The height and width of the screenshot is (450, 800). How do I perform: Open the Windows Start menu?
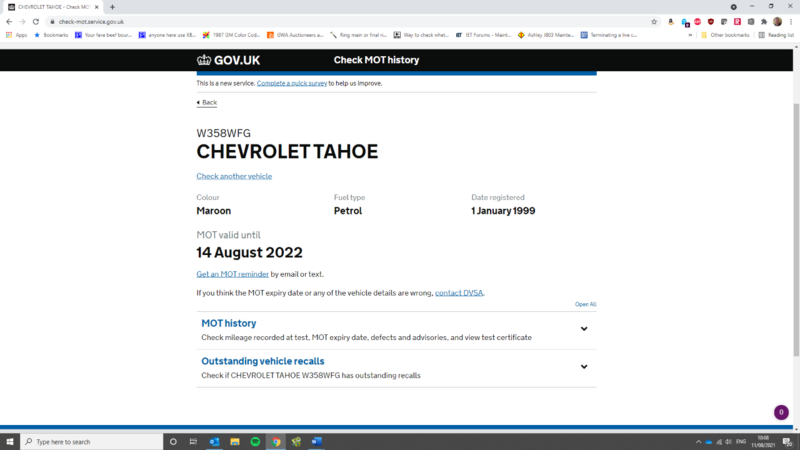10,442
